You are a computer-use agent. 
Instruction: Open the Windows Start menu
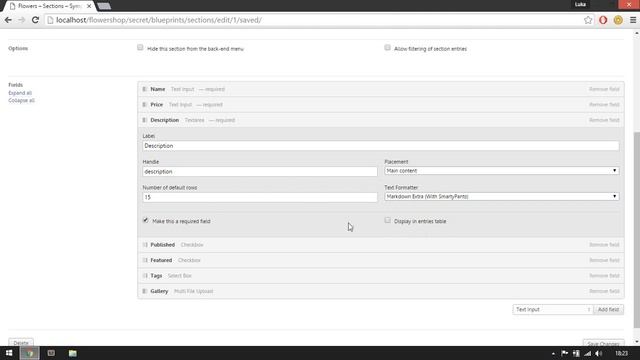point(9,353)
